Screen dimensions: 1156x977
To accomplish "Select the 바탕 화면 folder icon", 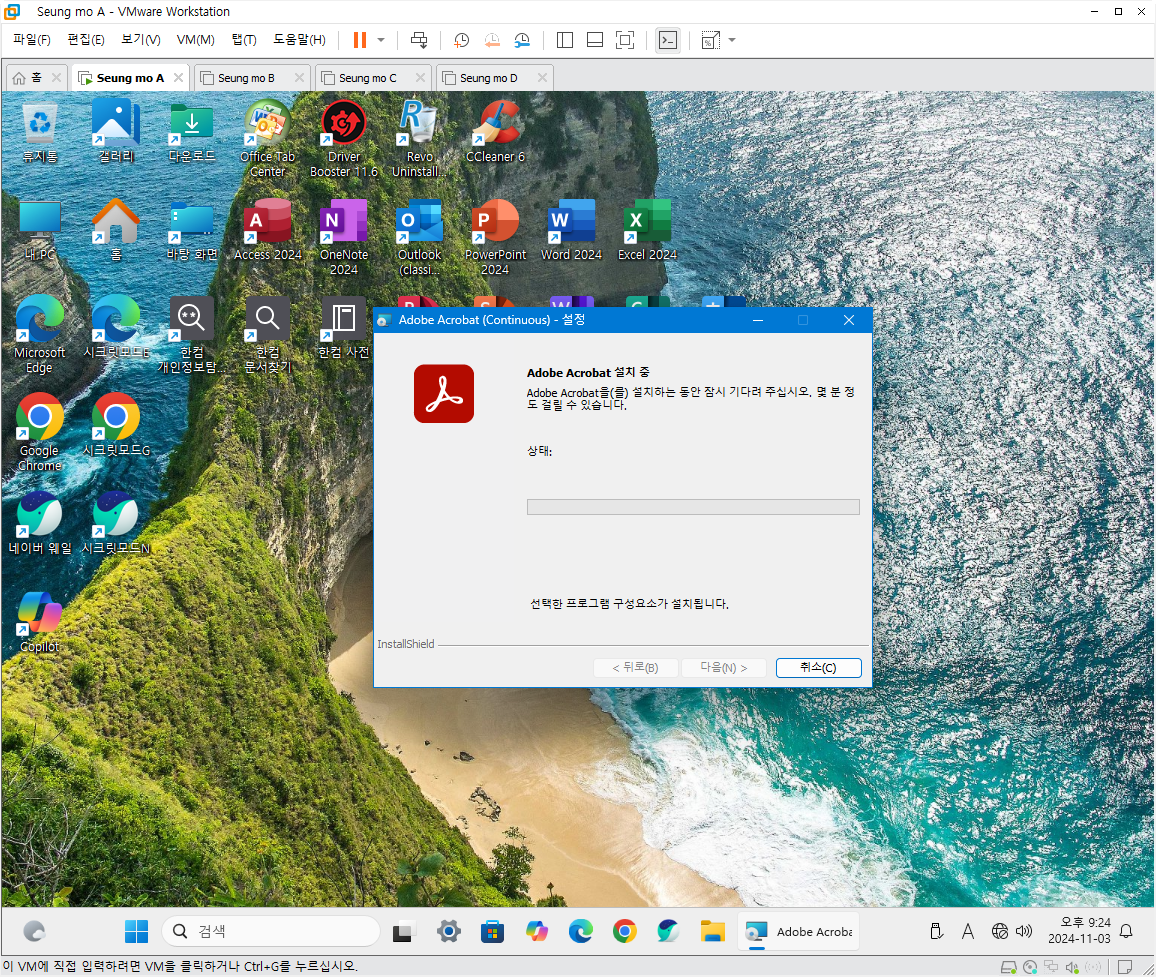I will coord(192,230).
